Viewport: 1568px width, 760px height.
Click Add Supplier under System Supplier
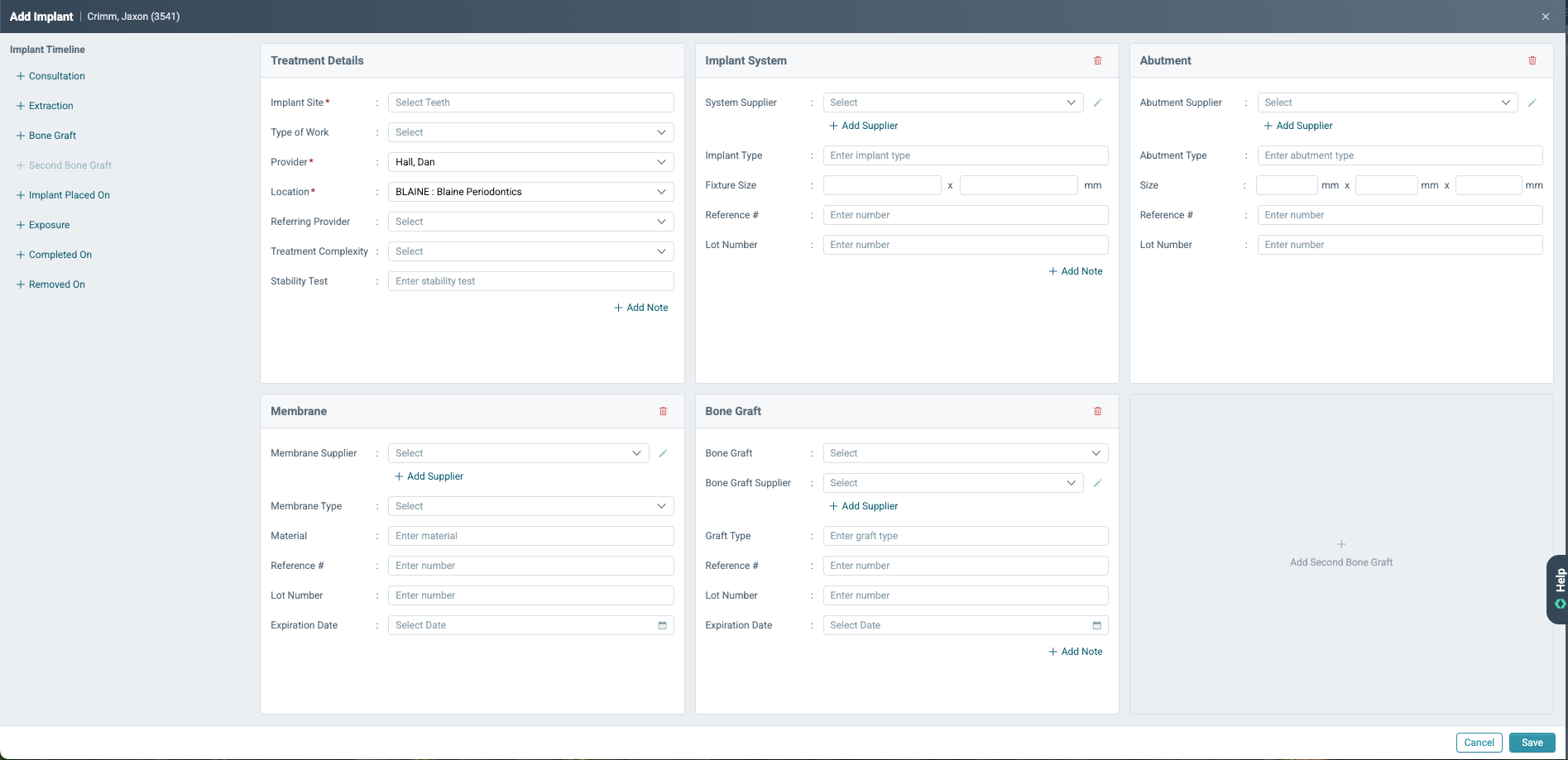point(864,126)
